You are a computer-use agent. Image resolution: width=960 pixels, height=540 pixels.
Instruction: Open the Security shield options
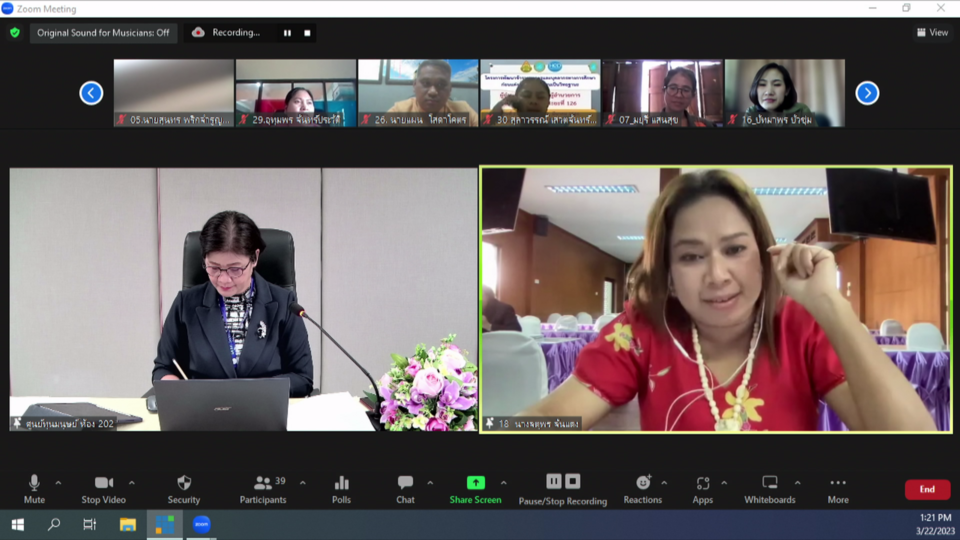(x=184, y=488)
